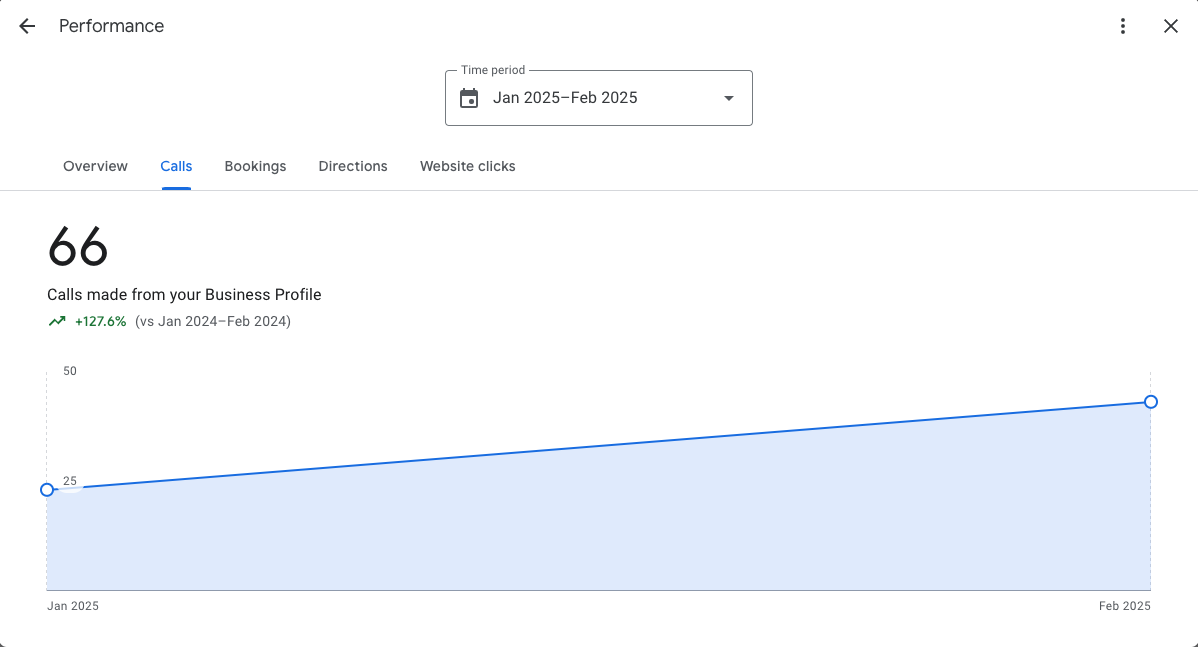Click the calendar icon in Time period
1198x647 pixels.
point(469,98)
